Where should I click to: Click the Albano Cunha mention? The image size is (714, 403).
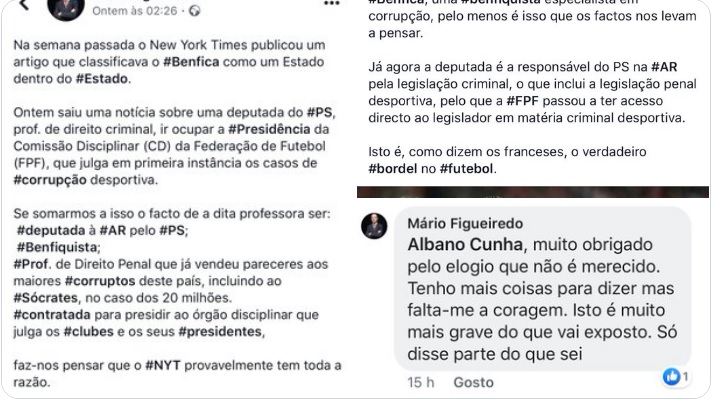click(465, 245)
